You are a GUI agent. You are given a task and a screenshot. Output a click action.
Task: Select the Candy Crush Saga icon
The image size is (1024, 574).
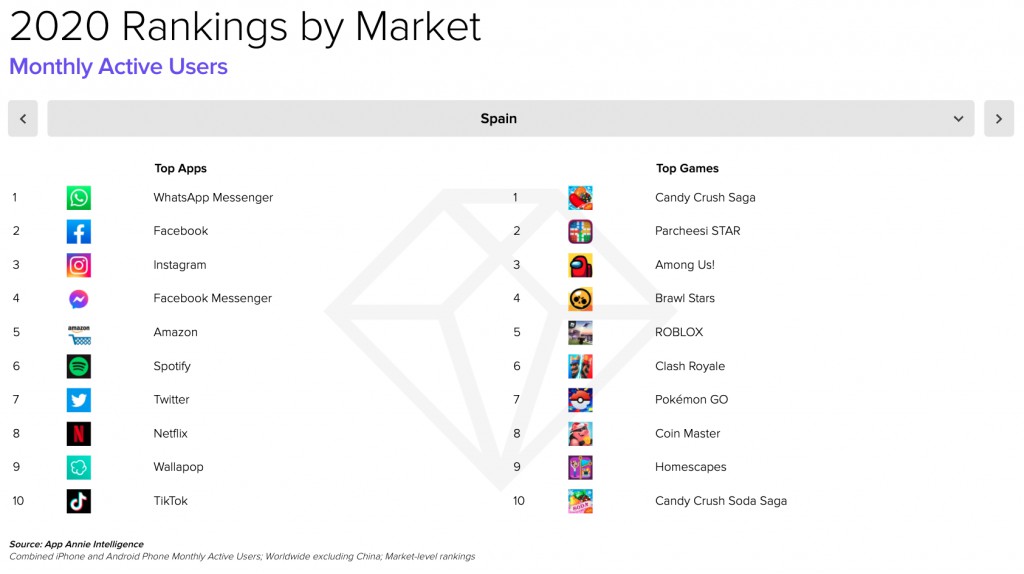click(580, 198)
